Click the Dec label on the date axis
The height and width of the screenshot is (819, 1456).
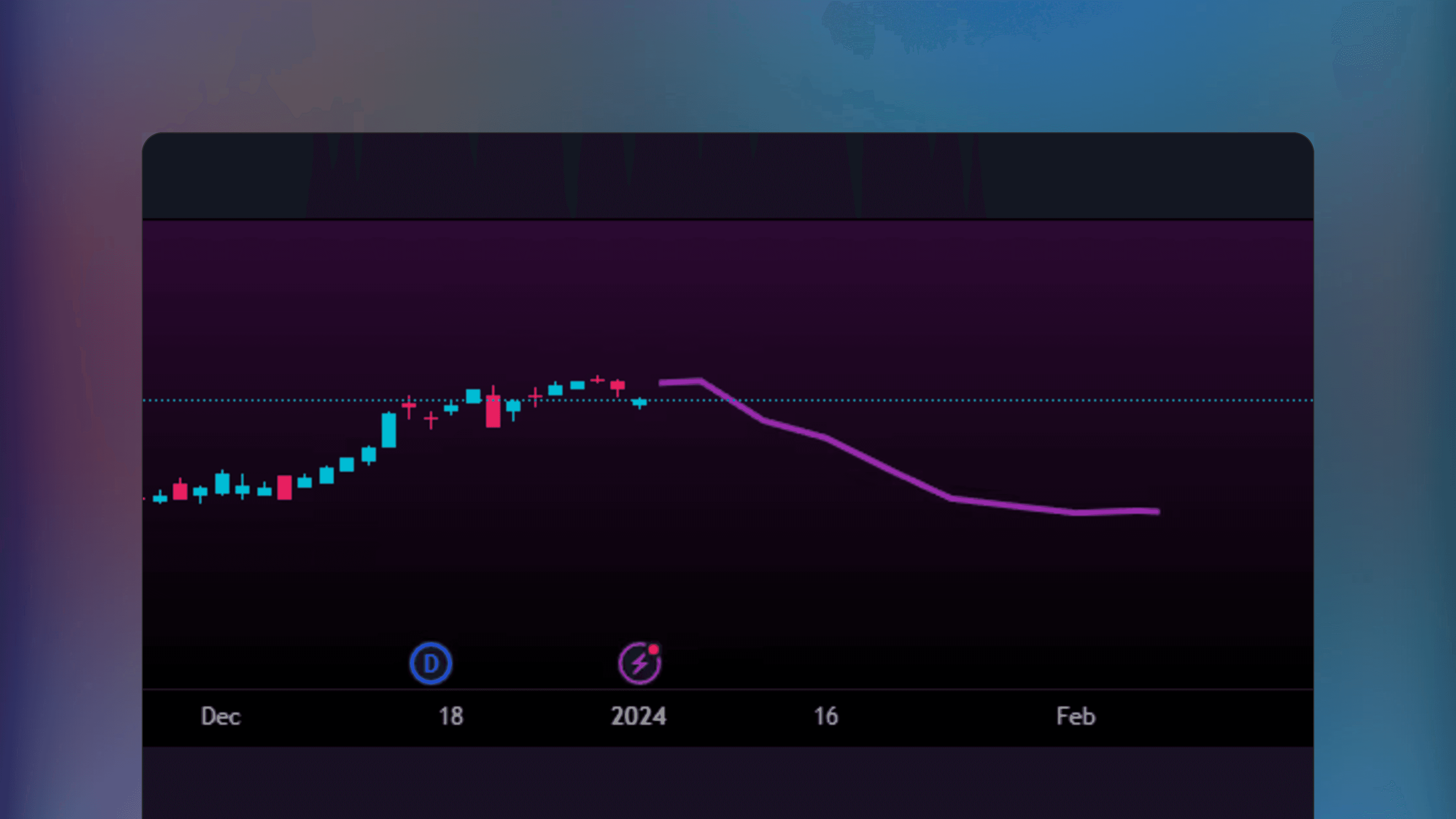click(221, 716)
